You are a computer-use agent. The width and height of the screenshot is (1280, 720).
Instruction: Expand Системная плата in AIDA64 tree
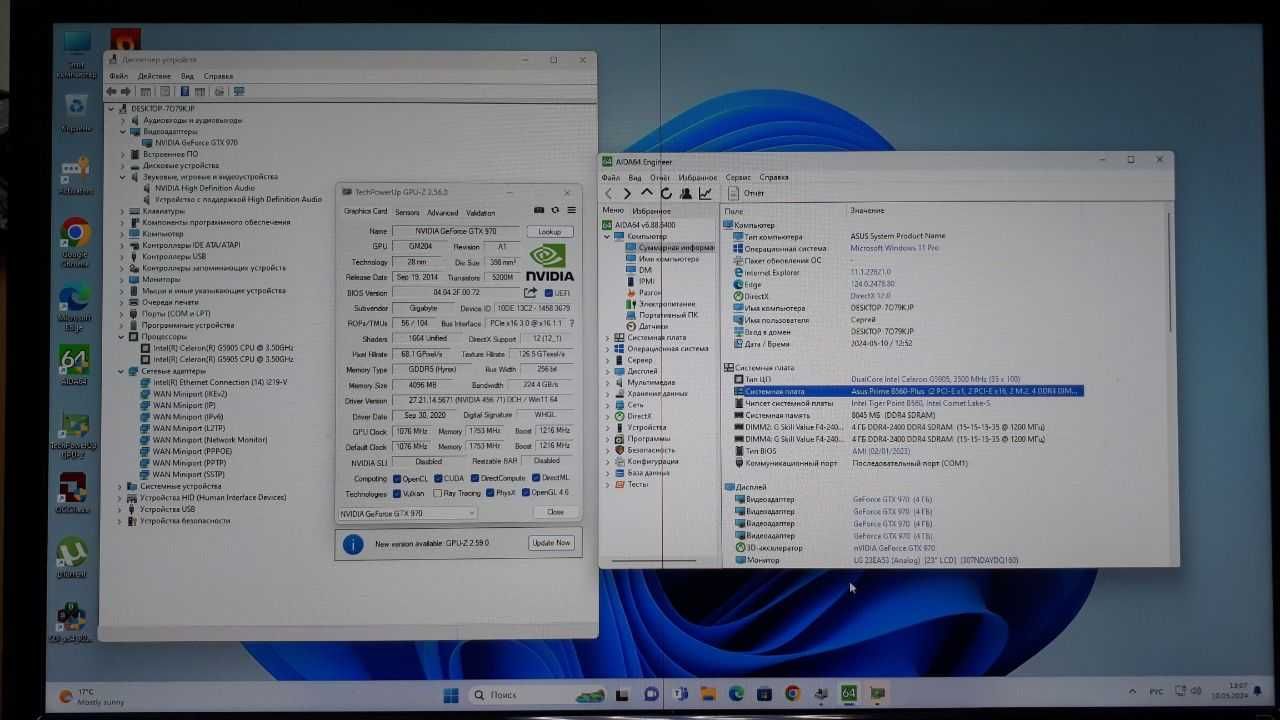coord(607,337)
